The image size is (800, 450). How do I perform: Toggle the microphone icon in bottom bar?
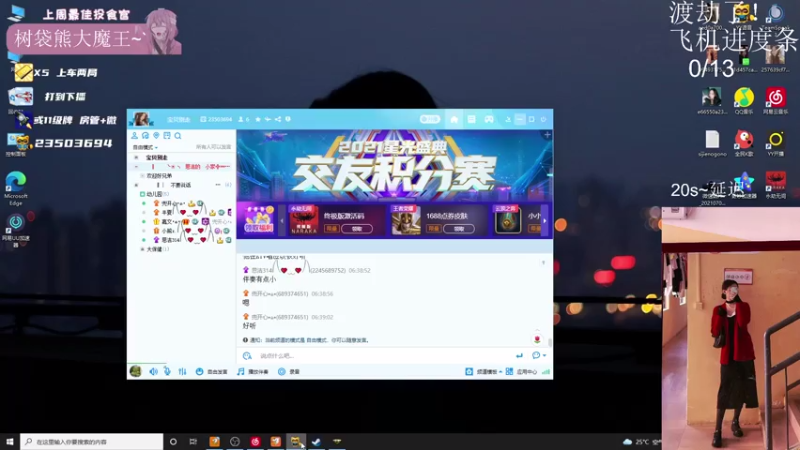pyautogui.click(x=167, y=371)
